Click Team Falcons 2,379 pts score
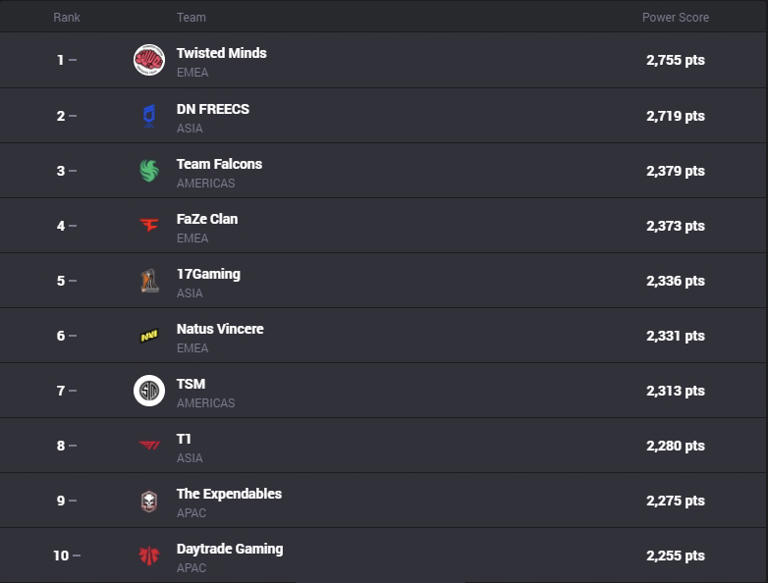This screenshot has height=583, width=768. pyautogui.click(x=675, y=171)
